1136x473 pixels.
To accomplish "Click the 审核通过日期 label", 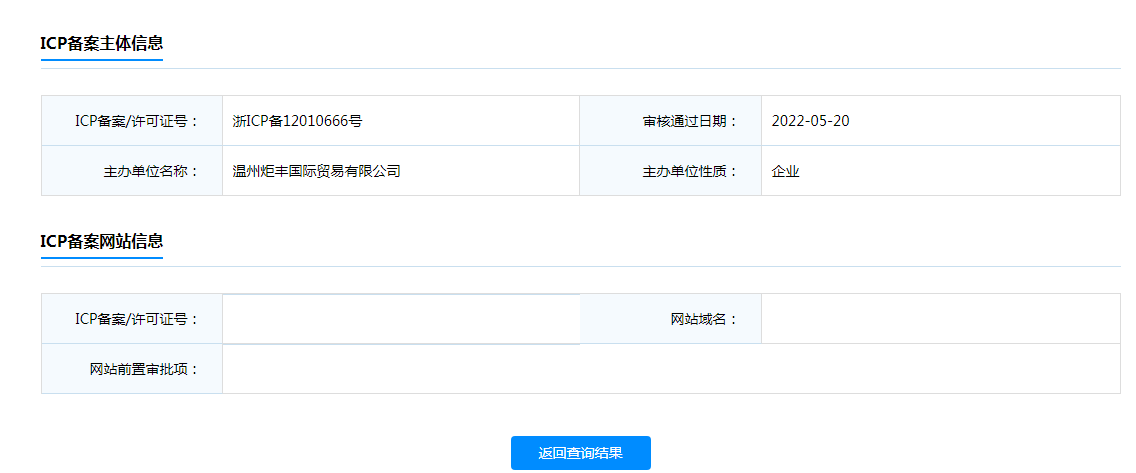I will tap(690, 121).
